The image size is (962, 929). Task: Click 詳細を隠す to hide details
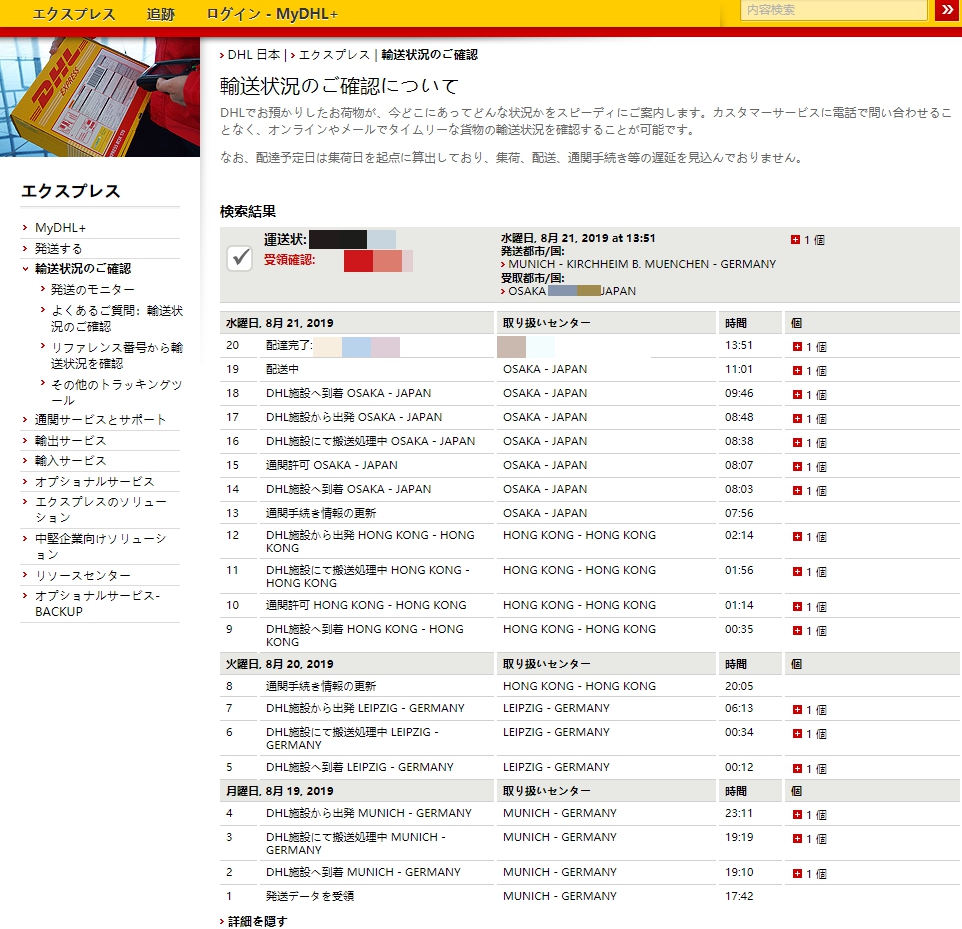(257, 921)
